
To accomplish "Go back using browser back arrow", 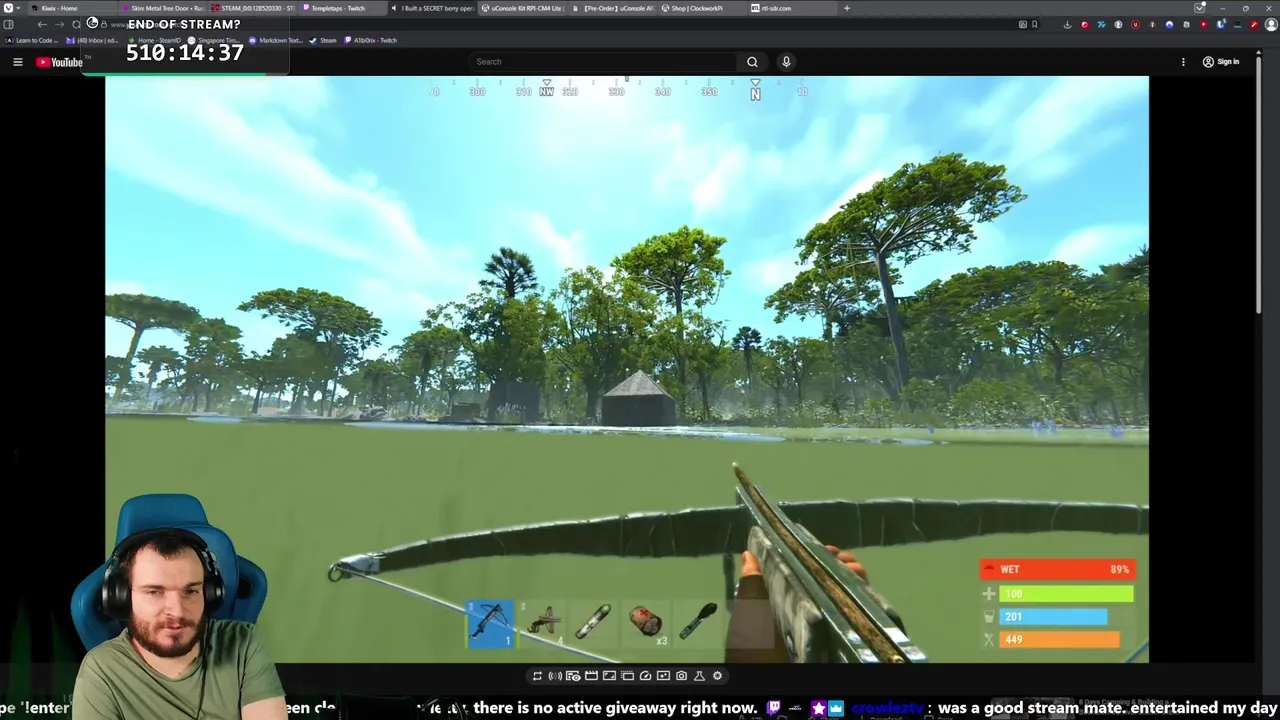I will pos(42,24).
